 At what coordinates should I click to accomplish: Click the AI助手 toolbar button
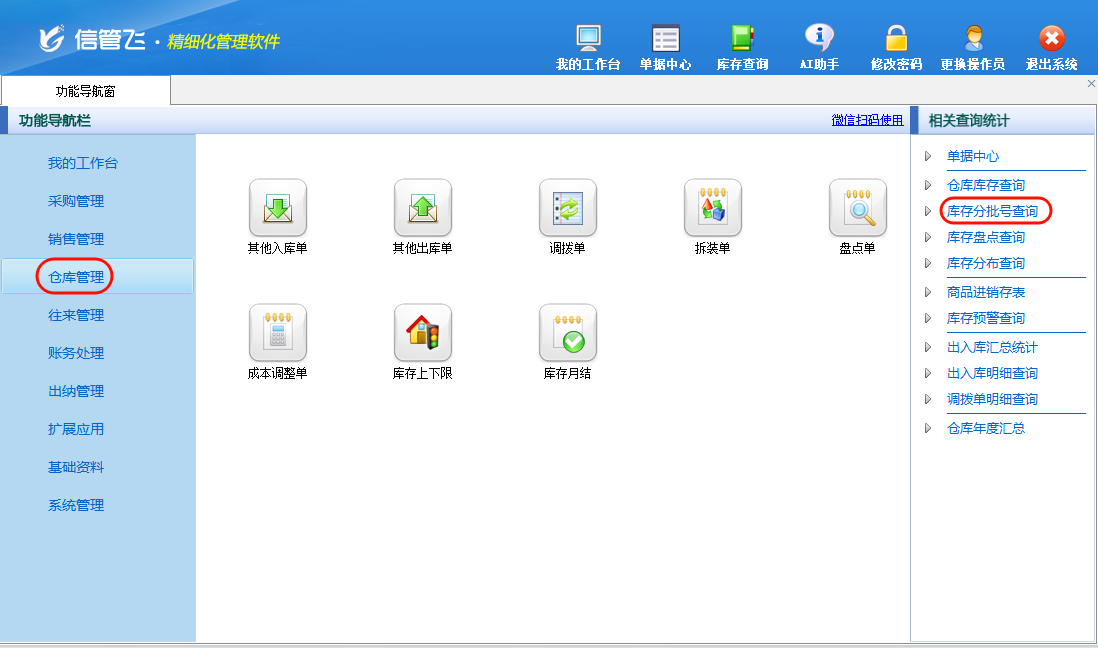(x=819, y=47)
